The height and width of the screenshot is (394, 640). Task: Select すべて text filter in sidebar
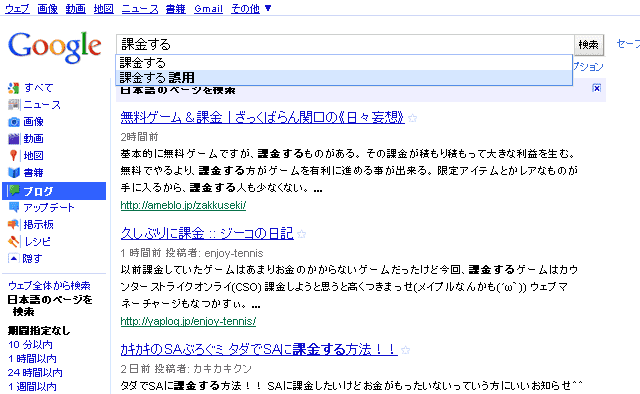tap(39, 88)
